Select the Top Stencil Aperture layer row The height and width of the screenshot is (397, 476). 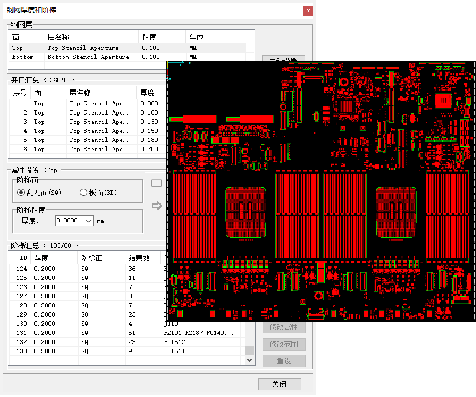coord(127,48)
